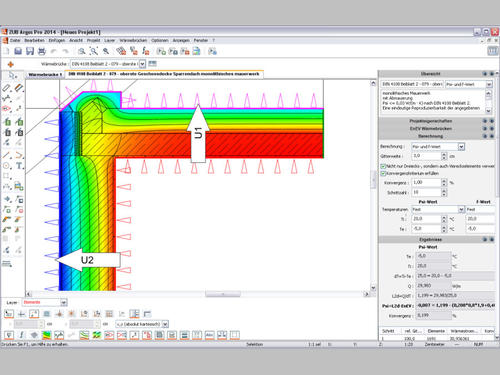500x375 pixels.
Task: Open the Optionen menu
Action: [x=160, y=40]
